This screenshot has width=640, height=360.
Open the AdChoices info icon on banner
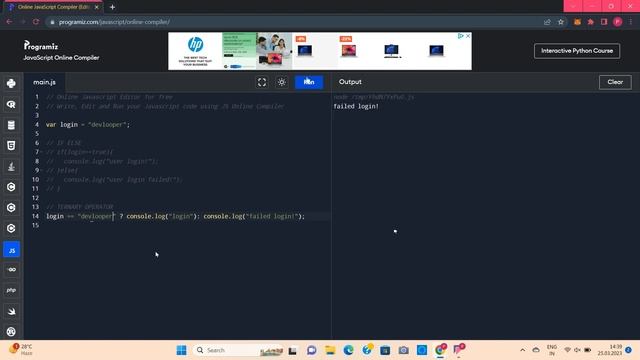[460, 36]
